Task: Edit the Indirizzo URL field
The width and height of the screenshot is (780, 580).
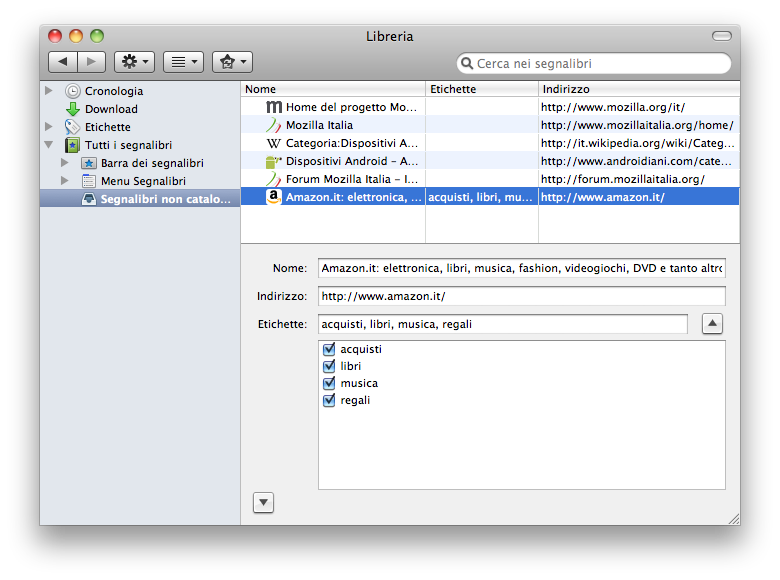Action: point(521,296)
